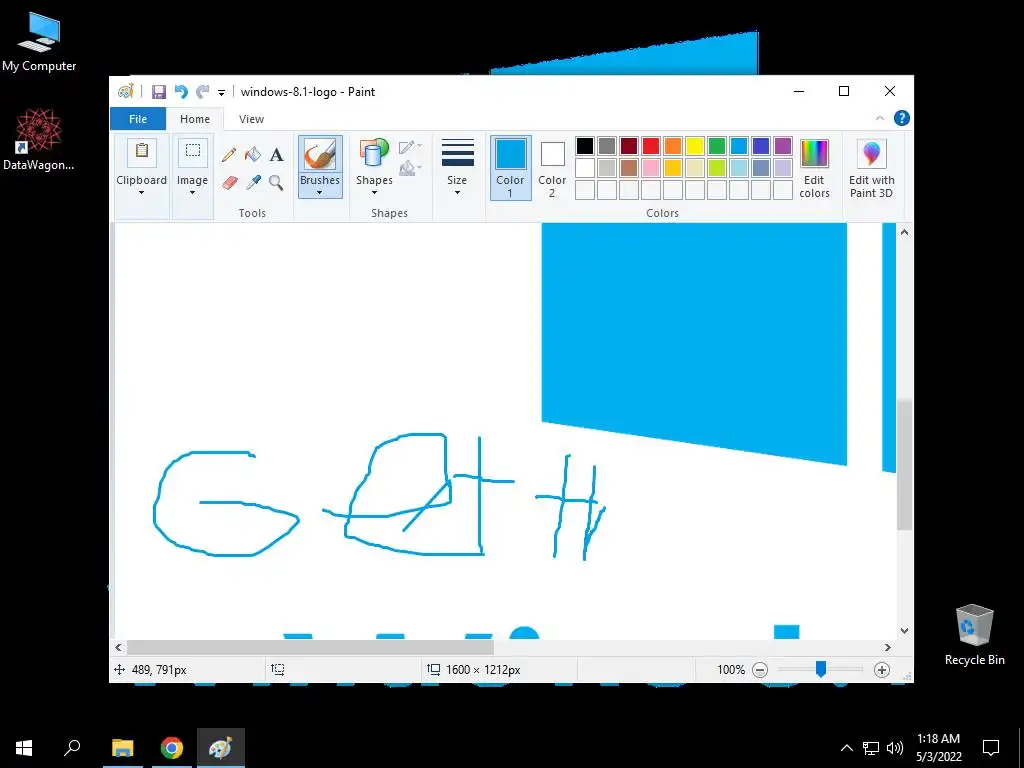Click the Windows Start button
The image size is (1024, 768).
[24, 748]
